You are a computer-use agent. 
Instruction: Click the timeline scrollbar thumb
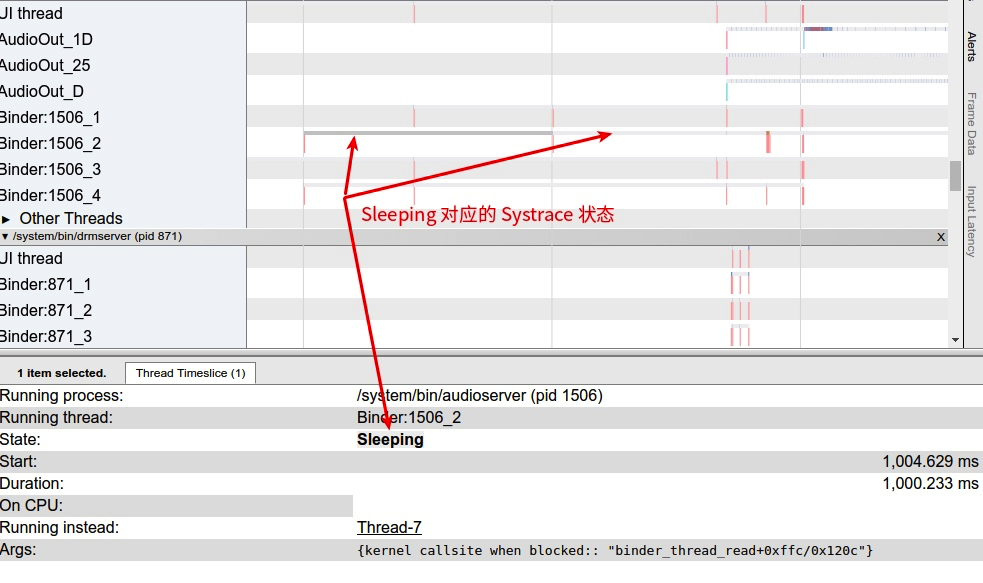tap(955, 176)
